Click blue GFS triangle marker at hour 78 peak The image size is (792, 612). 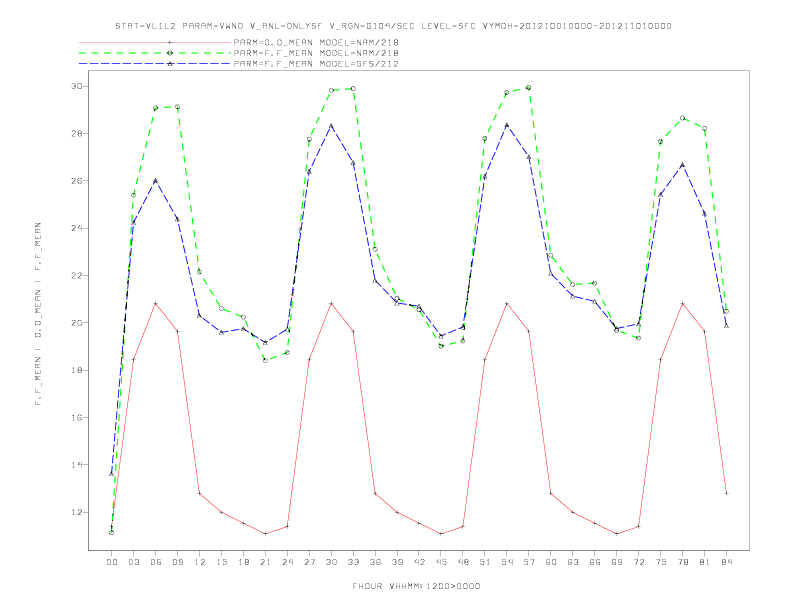tap(682, 165)
